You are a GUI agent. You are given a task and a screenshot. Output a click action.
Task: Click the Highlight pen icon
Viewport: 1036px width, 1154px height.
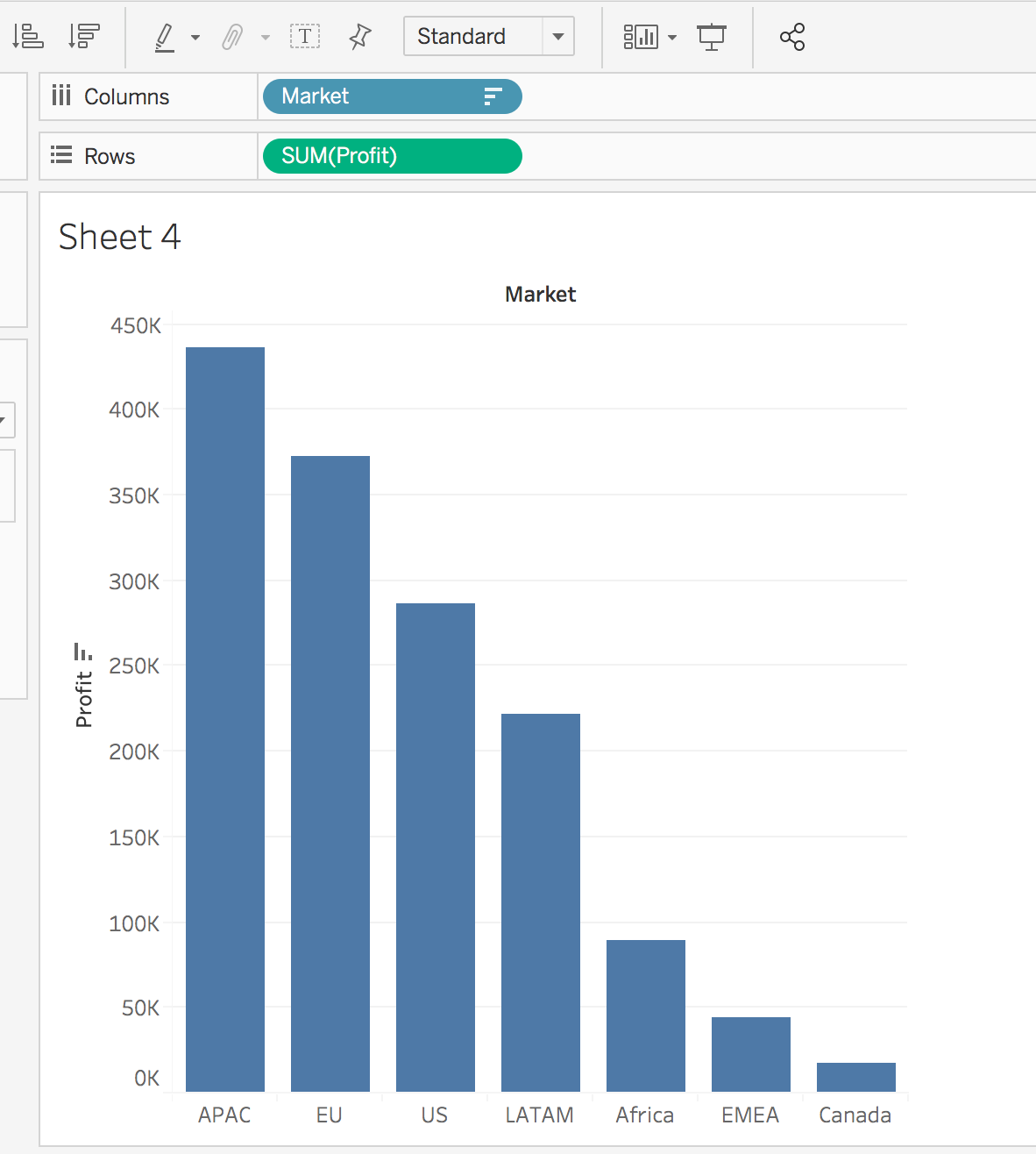coord(165,37)
